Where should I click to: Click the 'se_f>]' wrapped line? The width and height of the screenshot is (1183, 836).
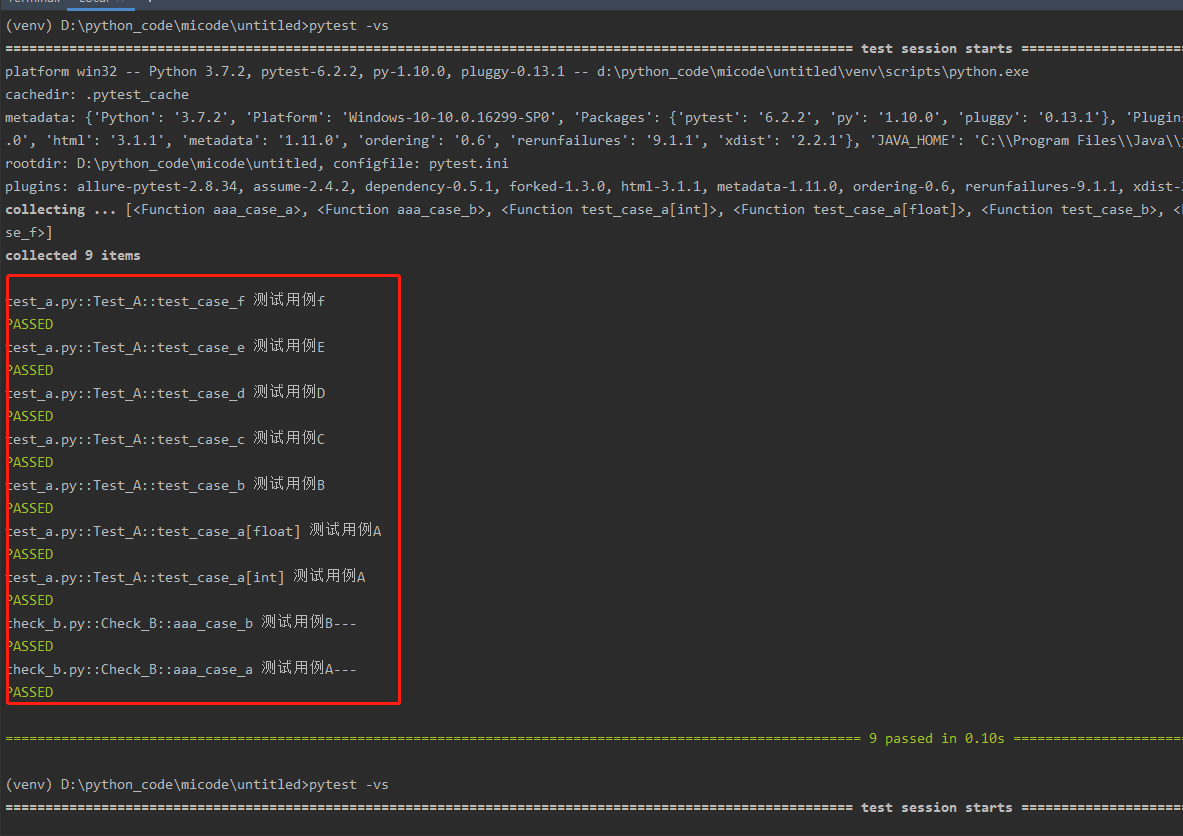point(29,233)
